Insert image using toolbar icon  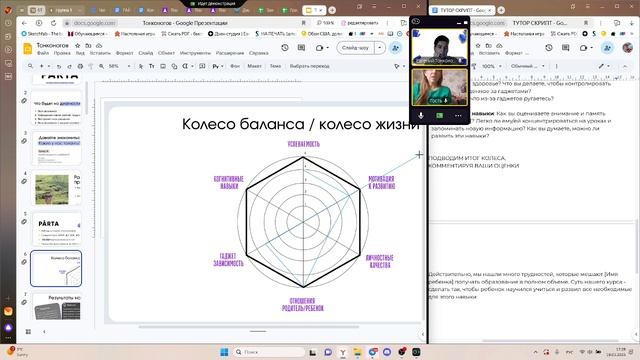click(163, 66)
